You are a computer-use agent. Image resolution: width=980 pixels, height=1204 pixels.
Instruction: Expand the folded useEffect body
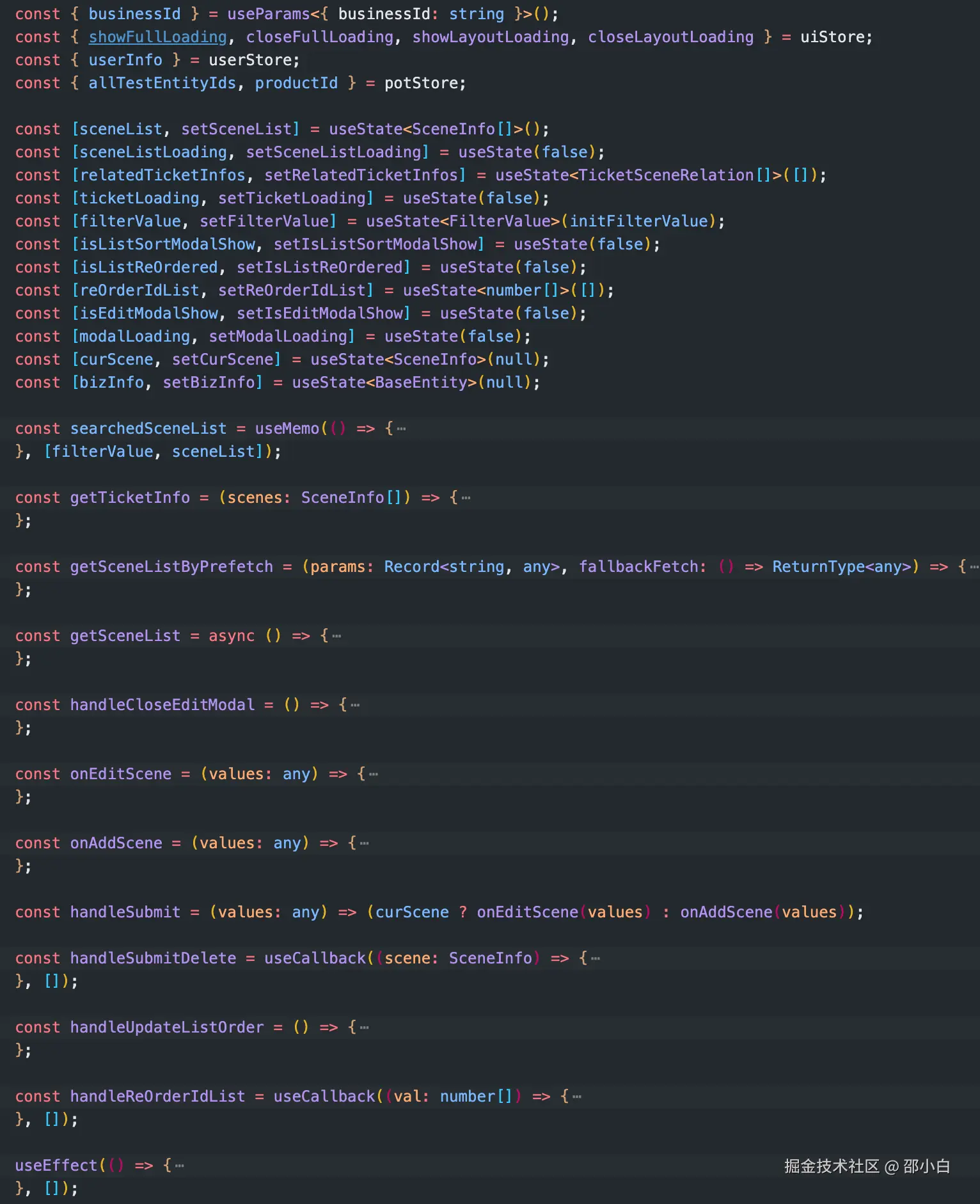179,1166
